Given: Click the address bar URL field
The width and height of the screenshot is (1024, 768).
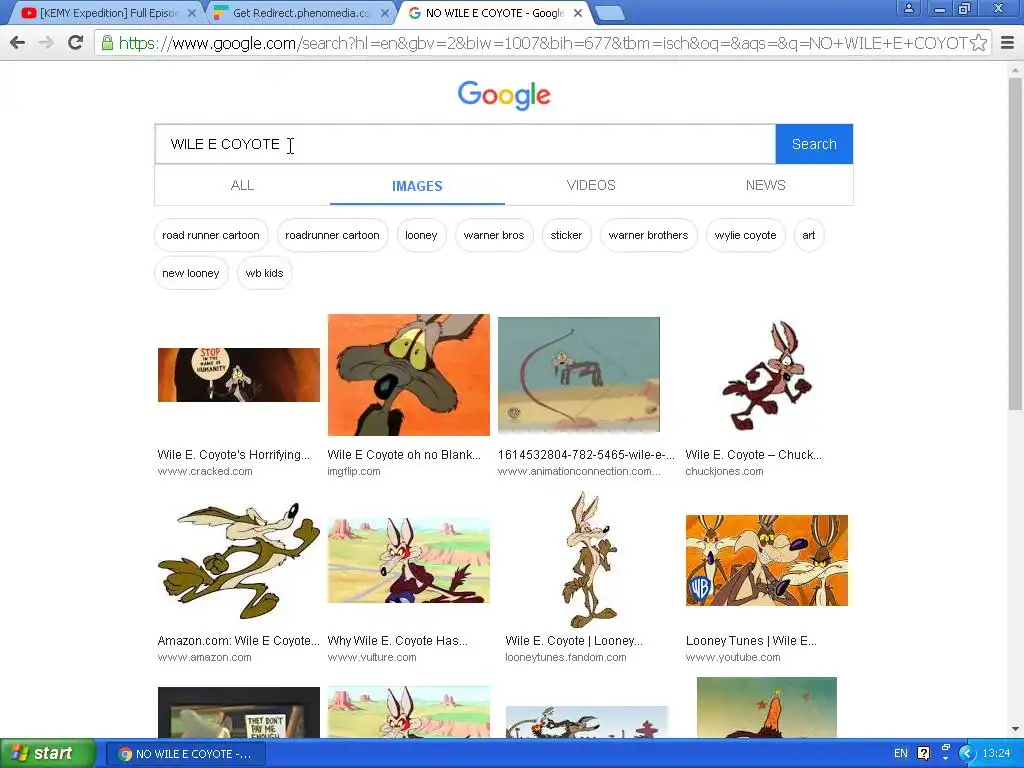Looking at the screenshot, I should pyautogui.click(x=542, y=43).
